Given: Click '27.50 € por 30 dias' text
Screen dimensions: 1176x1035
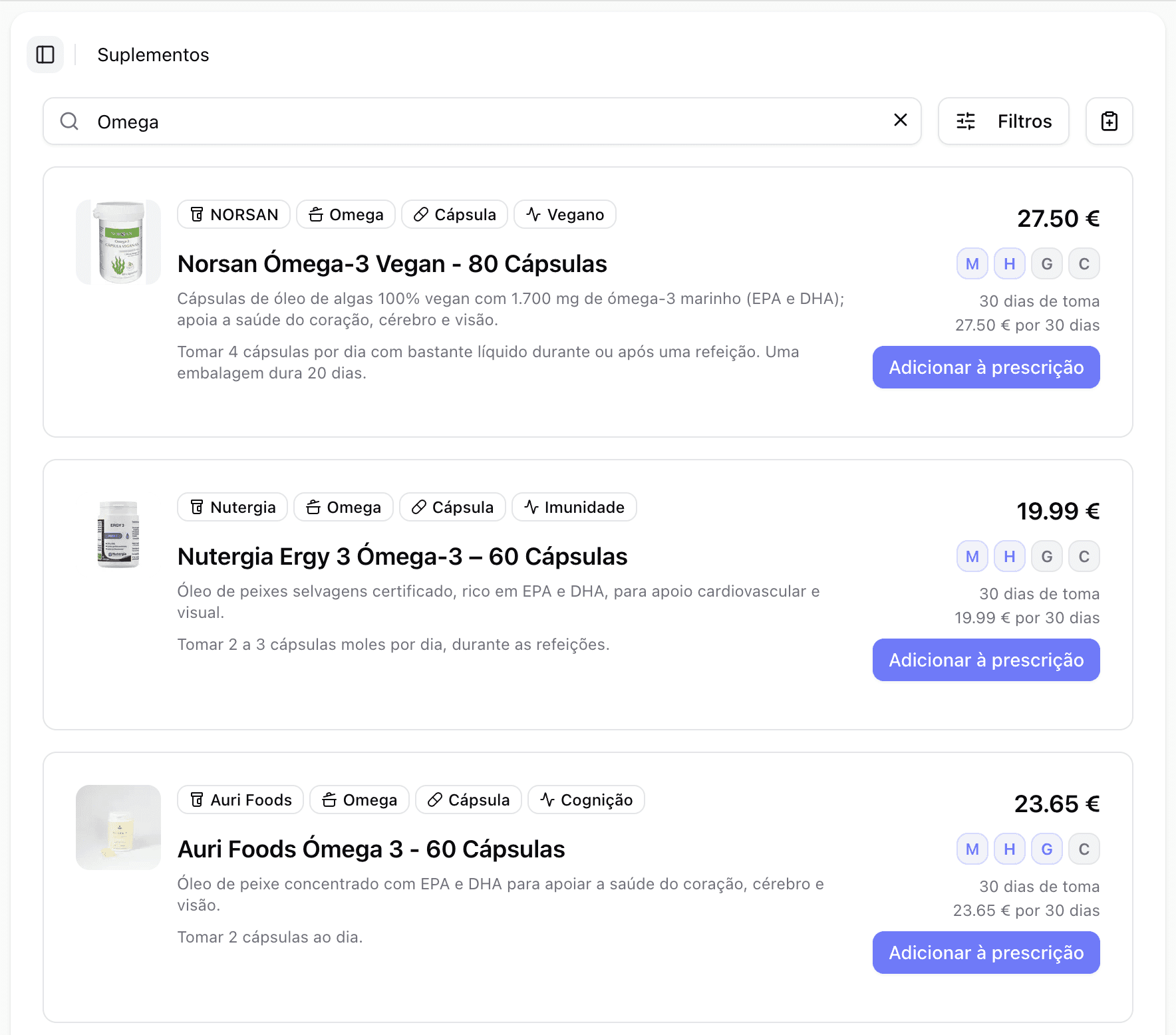Looking at the screenshot, I should (1027, 325).
